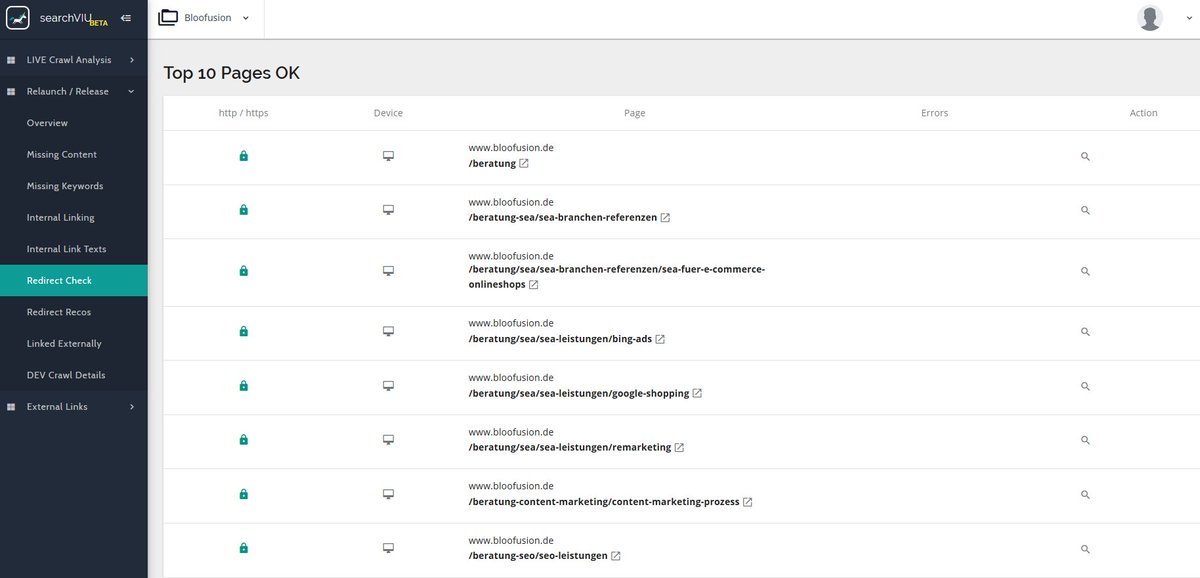
Task: Click the magnifier for sea-fuer-e-commerce-onlineshops row
Action: tap(1085, 272)
